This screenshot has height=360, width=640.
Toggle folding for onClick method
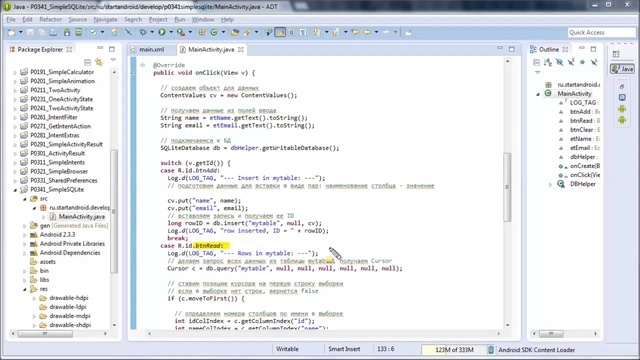pyautogui.click(x=142, y=65)
